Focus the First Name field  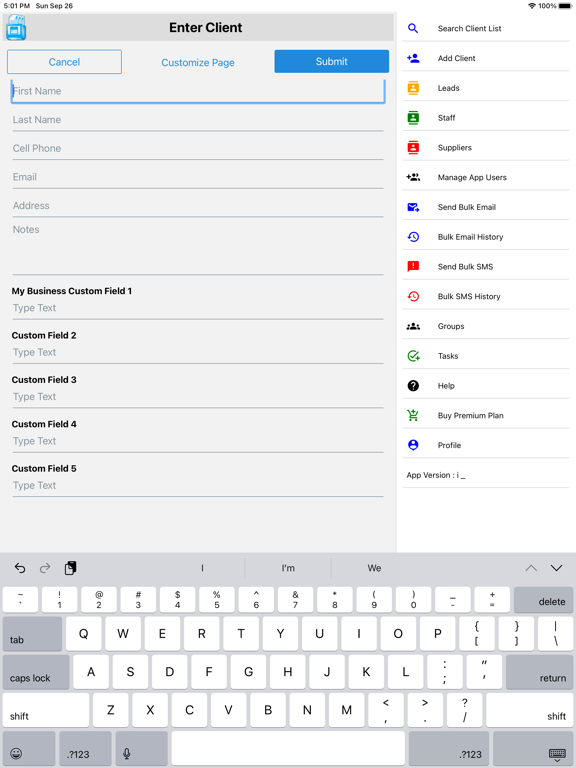click(x=198, y=91)
